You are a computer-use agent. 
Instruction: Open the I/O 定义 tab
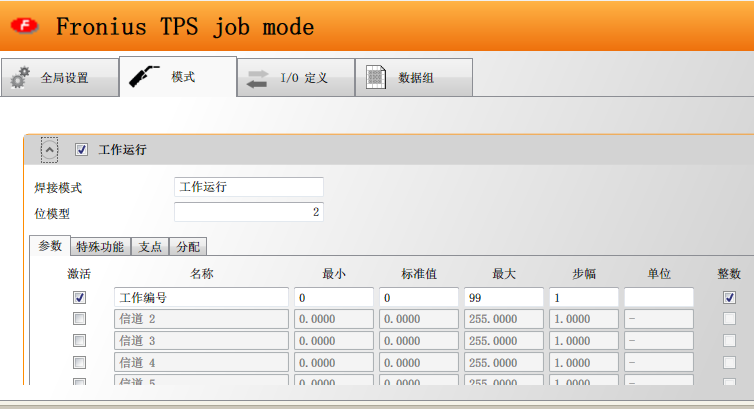pos(296,77)
